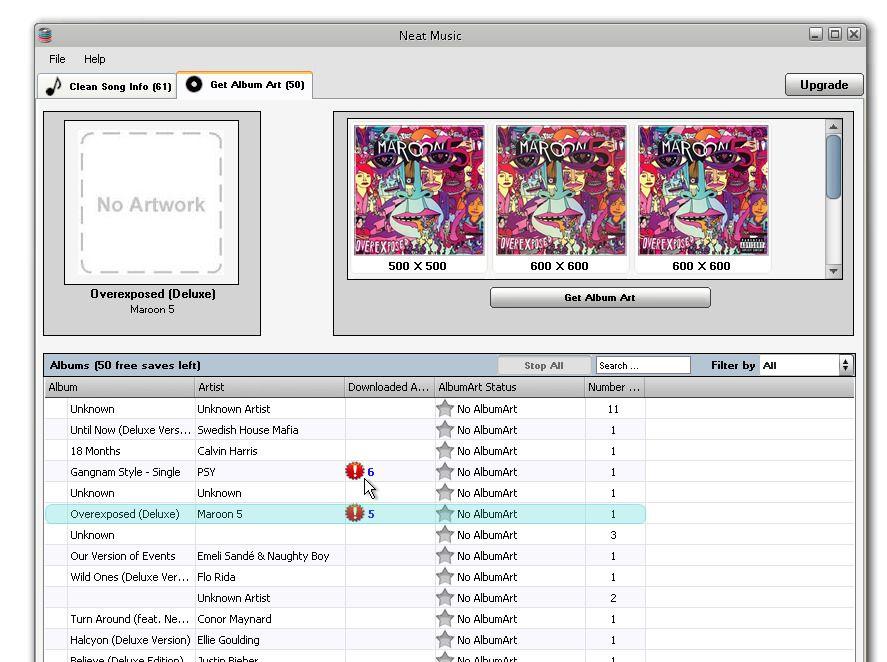887x662 pixels.
Task: Sort by the Artist column header
Action: tap(270, 387)
